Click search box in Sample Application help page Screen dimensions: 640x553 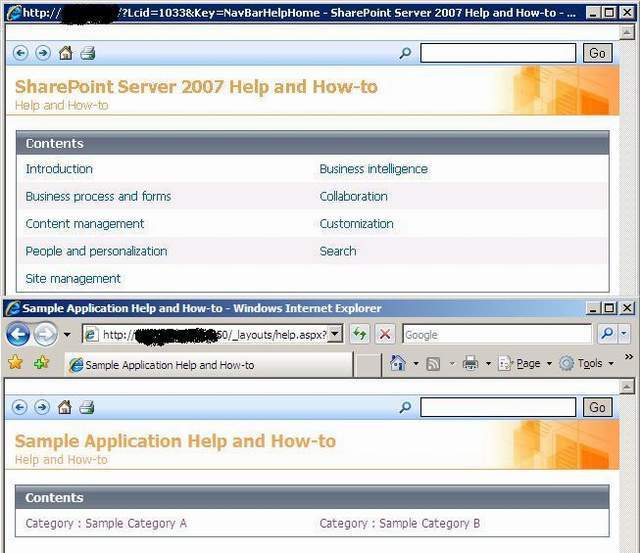pos(498,407)
